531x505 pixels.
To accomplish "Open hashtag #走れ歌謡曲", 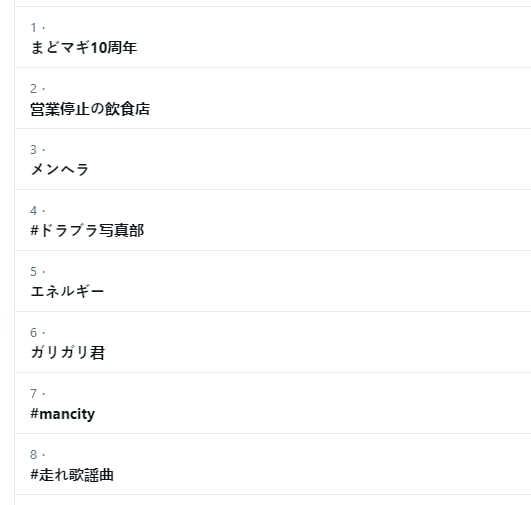I will tap(72, 475).
